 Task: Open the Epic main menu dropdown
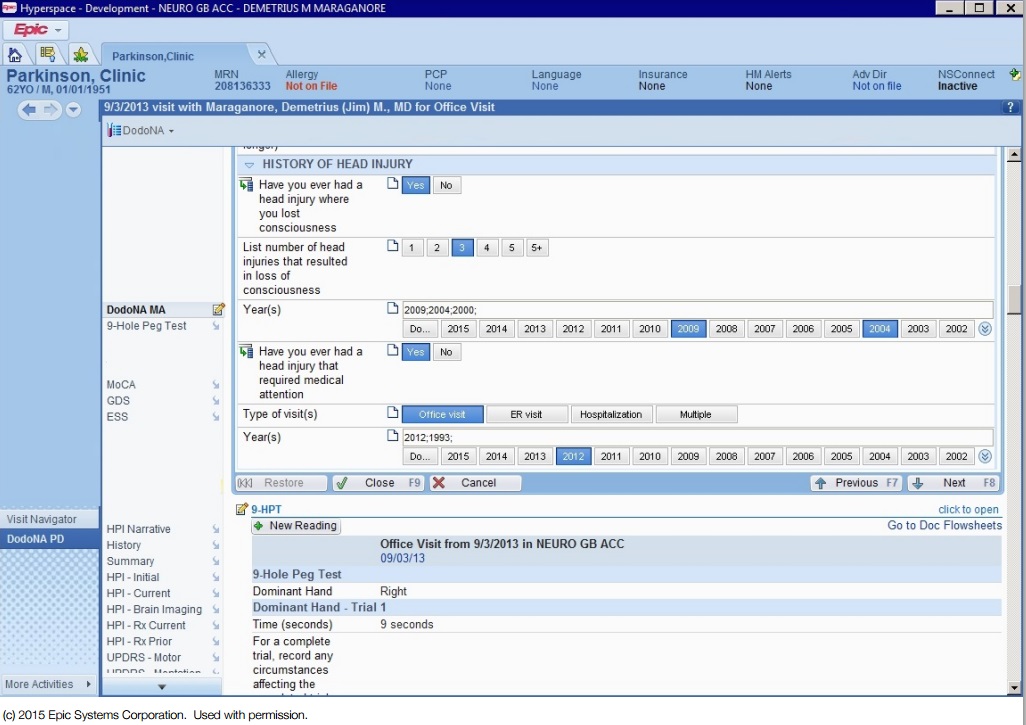coord(35,30)
